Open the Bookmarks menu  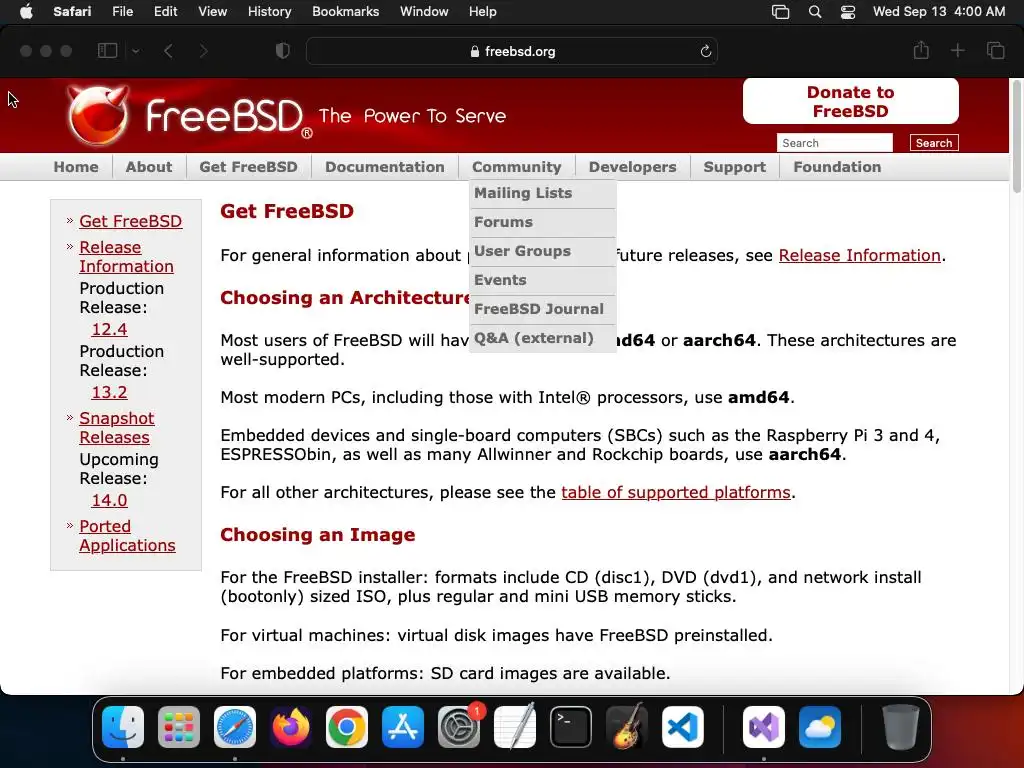point(345,12)
